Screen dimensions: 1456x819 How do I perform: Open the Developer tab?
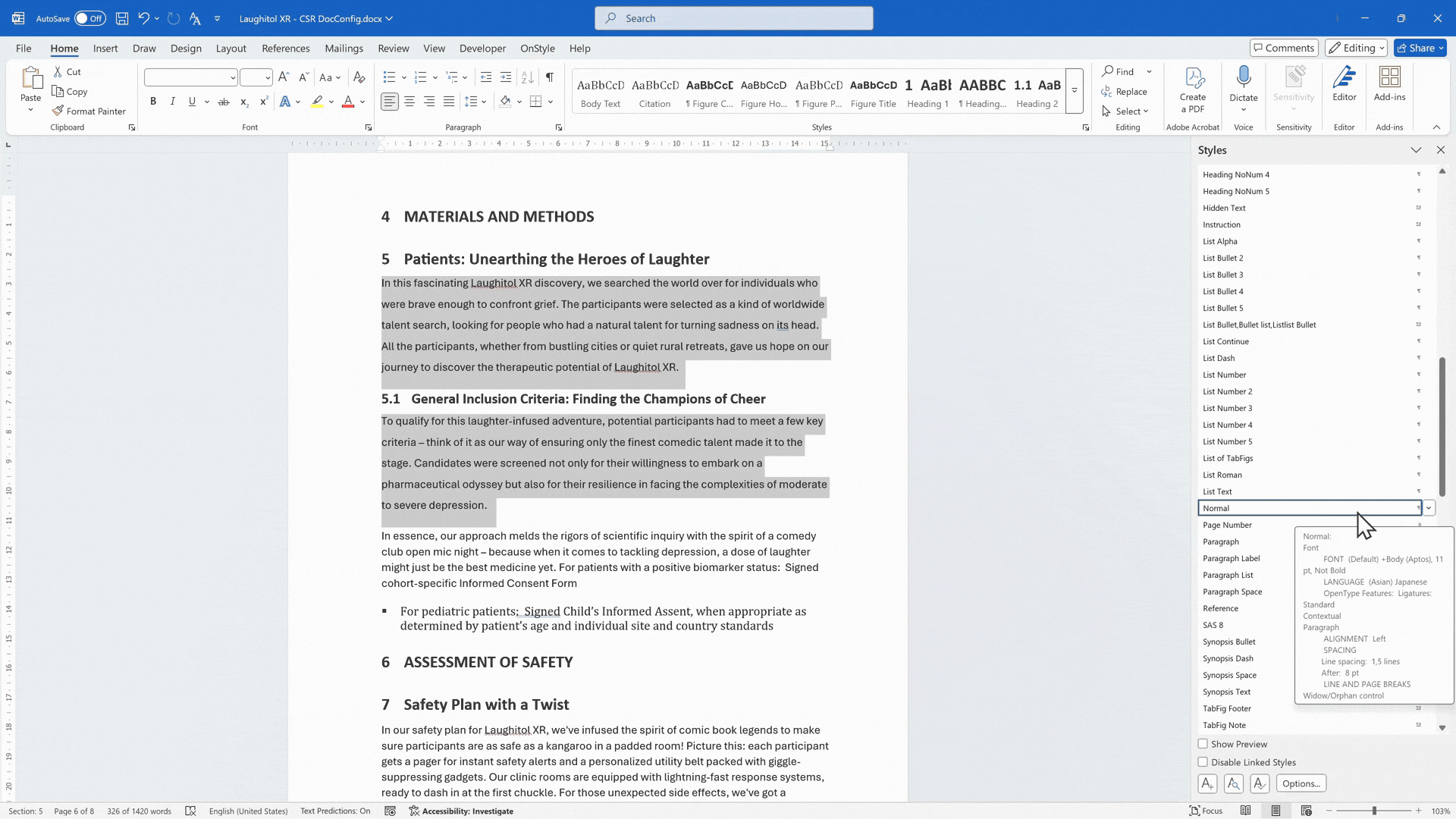482,48
